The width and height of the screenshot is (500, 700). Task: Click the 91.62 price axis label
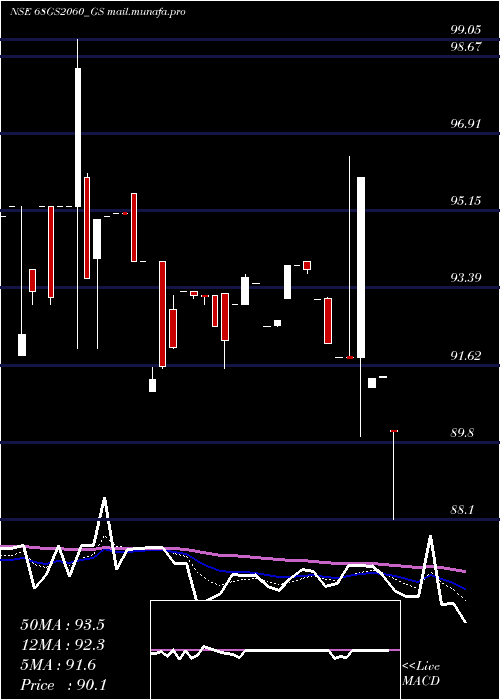[x=466, y=356]
